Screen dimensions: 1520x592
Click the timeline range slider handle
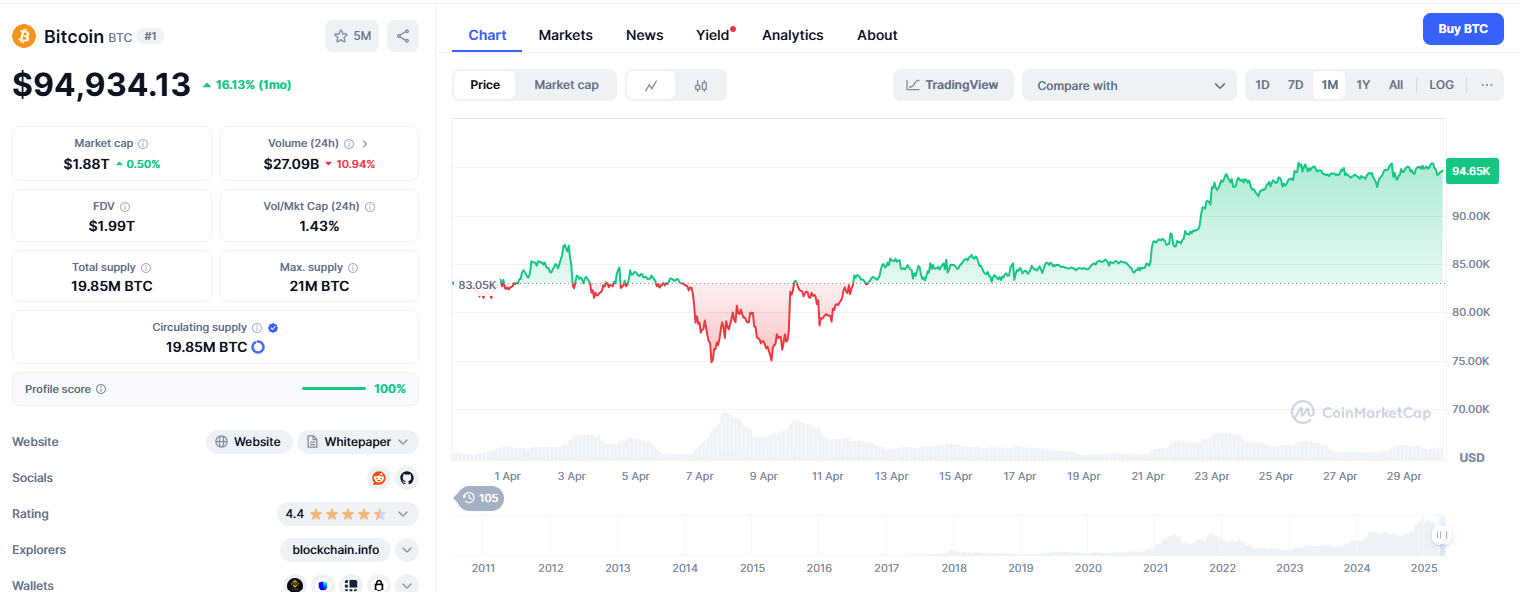pos(1441,536)
